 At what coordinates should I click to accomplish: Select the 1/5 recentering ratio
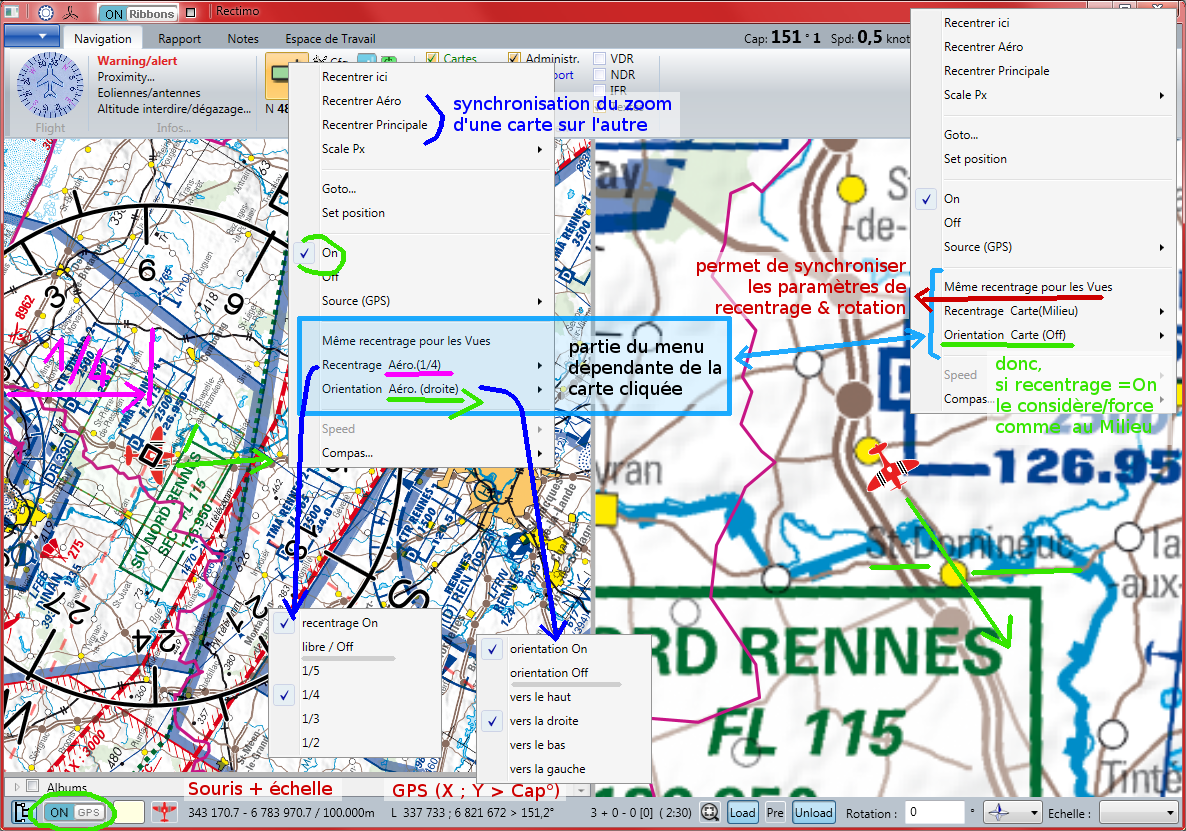click(355, 671)
